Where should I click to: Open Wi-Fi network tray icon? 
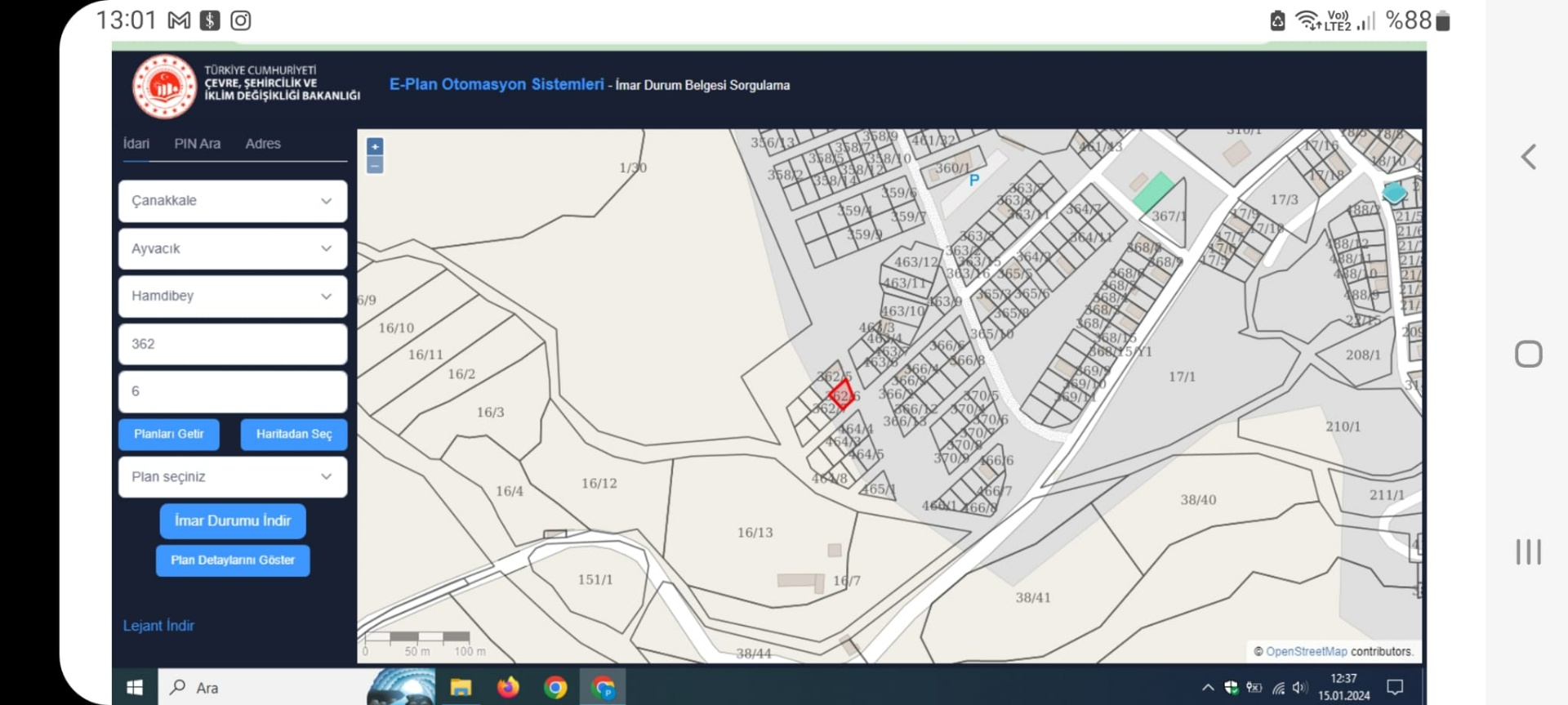1278,688
